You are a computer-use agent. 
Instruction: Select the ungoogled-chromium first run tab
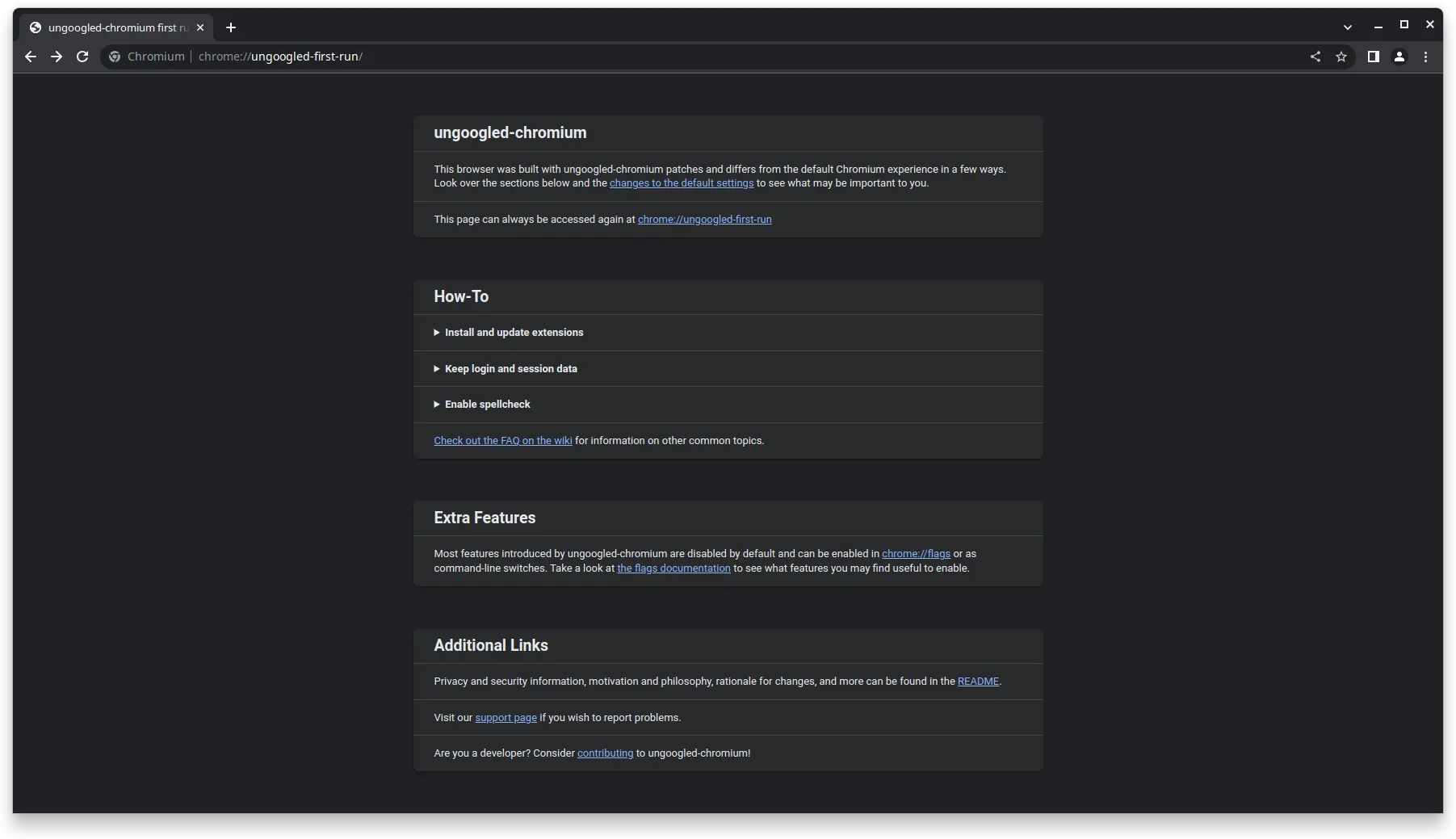pos(113,27)
